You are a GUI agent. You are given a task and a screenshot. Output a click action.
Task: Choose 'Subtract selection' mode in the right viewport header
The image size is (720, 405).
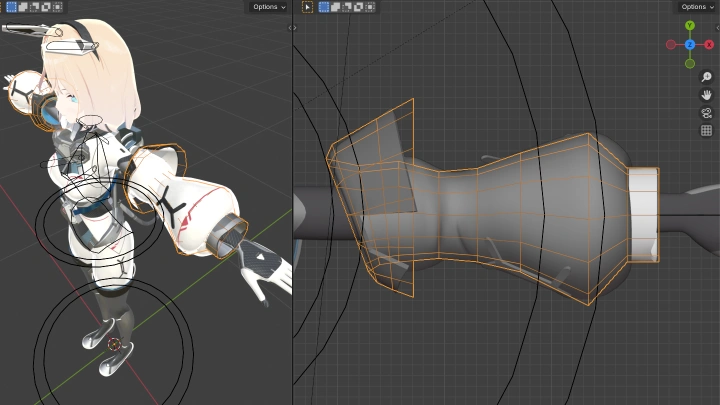(x=347, y=7)
